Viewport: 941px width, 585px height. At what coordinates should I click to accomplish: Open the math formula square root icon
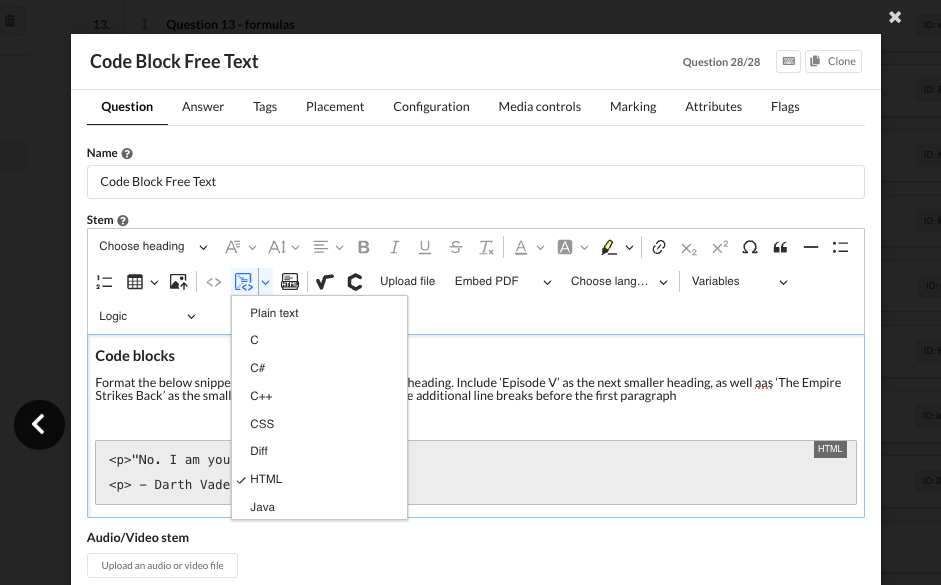point(324,282)
